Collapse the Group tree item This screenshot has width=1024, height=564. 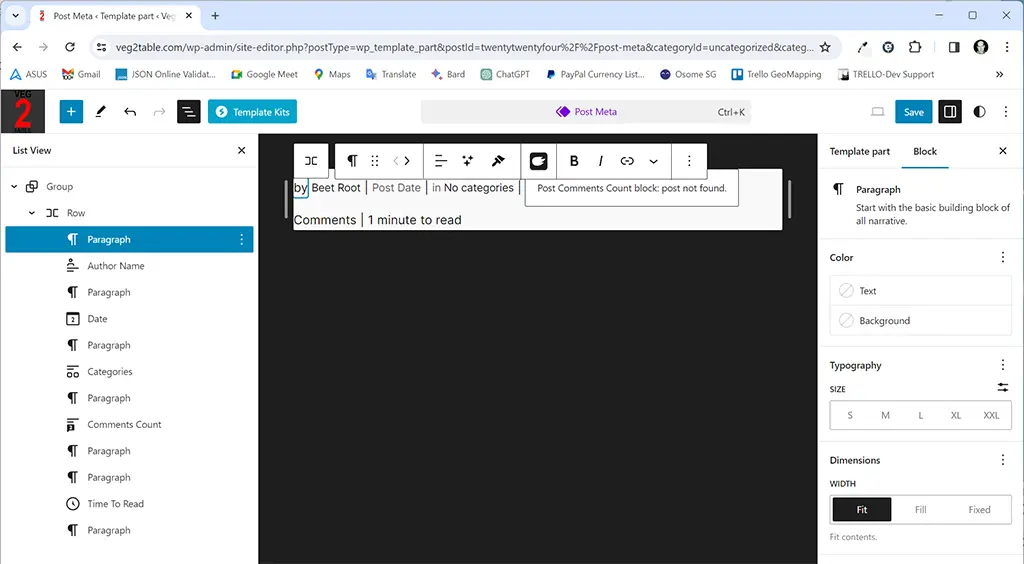[14, 187]
